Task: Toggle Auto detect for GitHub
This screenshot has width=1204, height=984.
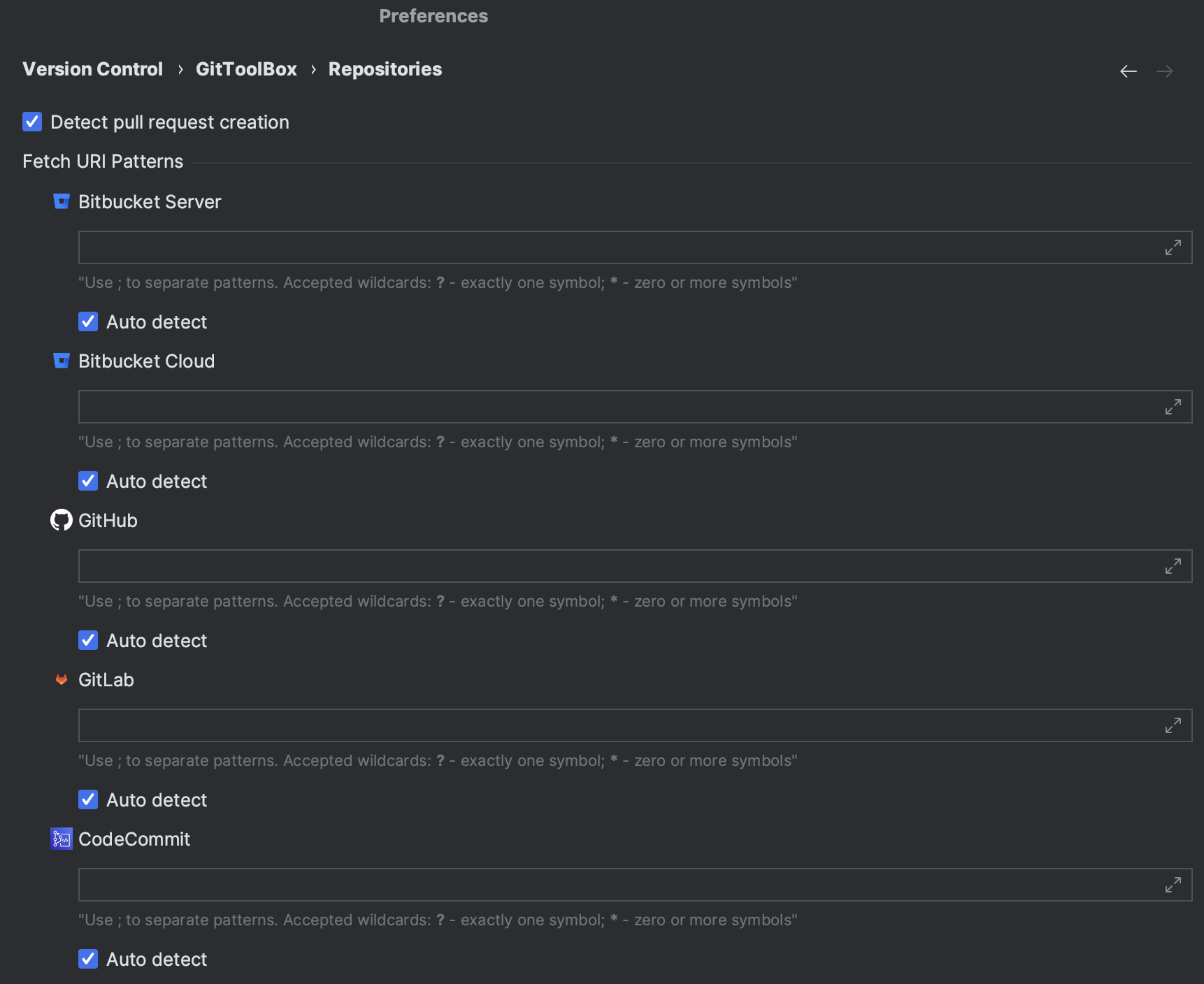Action: (88, 640)
